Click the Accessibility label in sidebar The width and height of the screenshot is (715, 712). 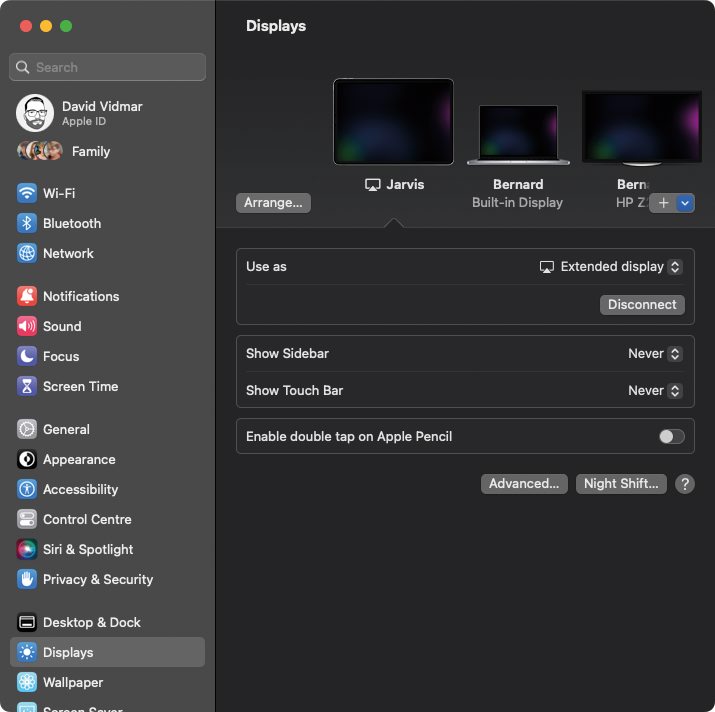pos(81,489)
